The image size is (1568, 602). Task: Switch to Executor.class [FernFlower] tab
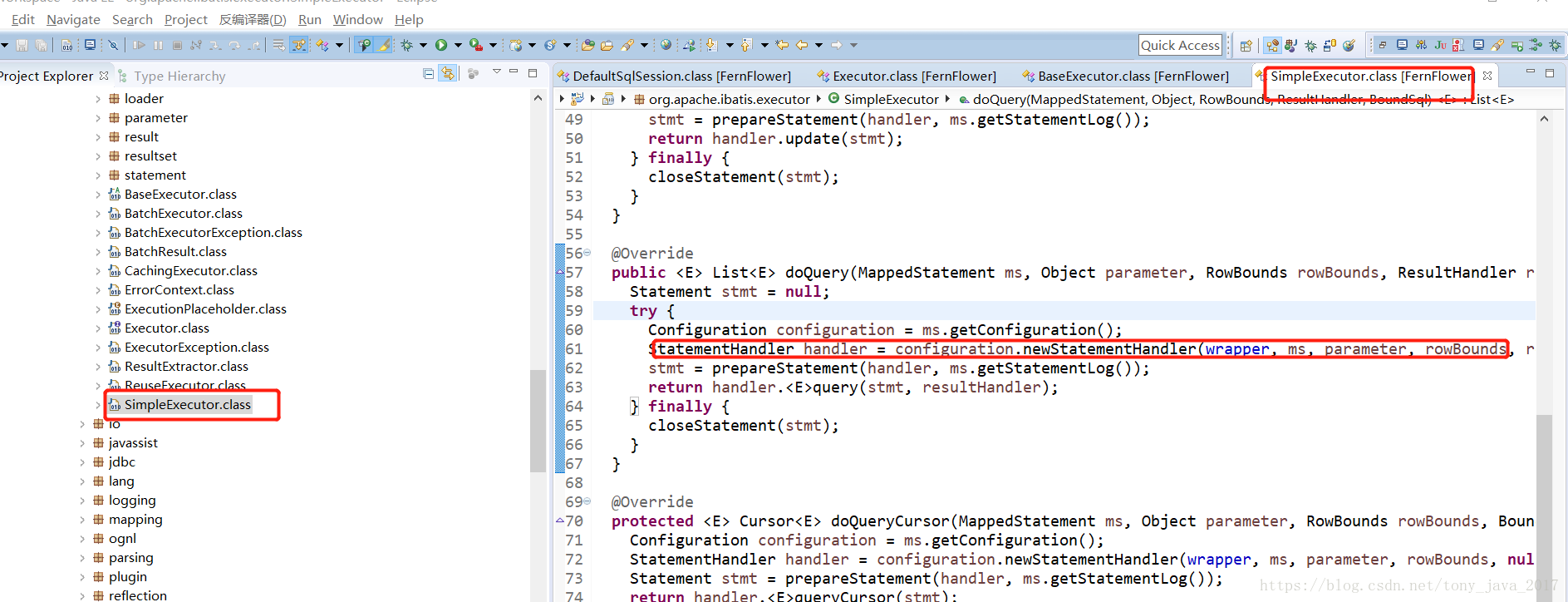coord(907,76)
